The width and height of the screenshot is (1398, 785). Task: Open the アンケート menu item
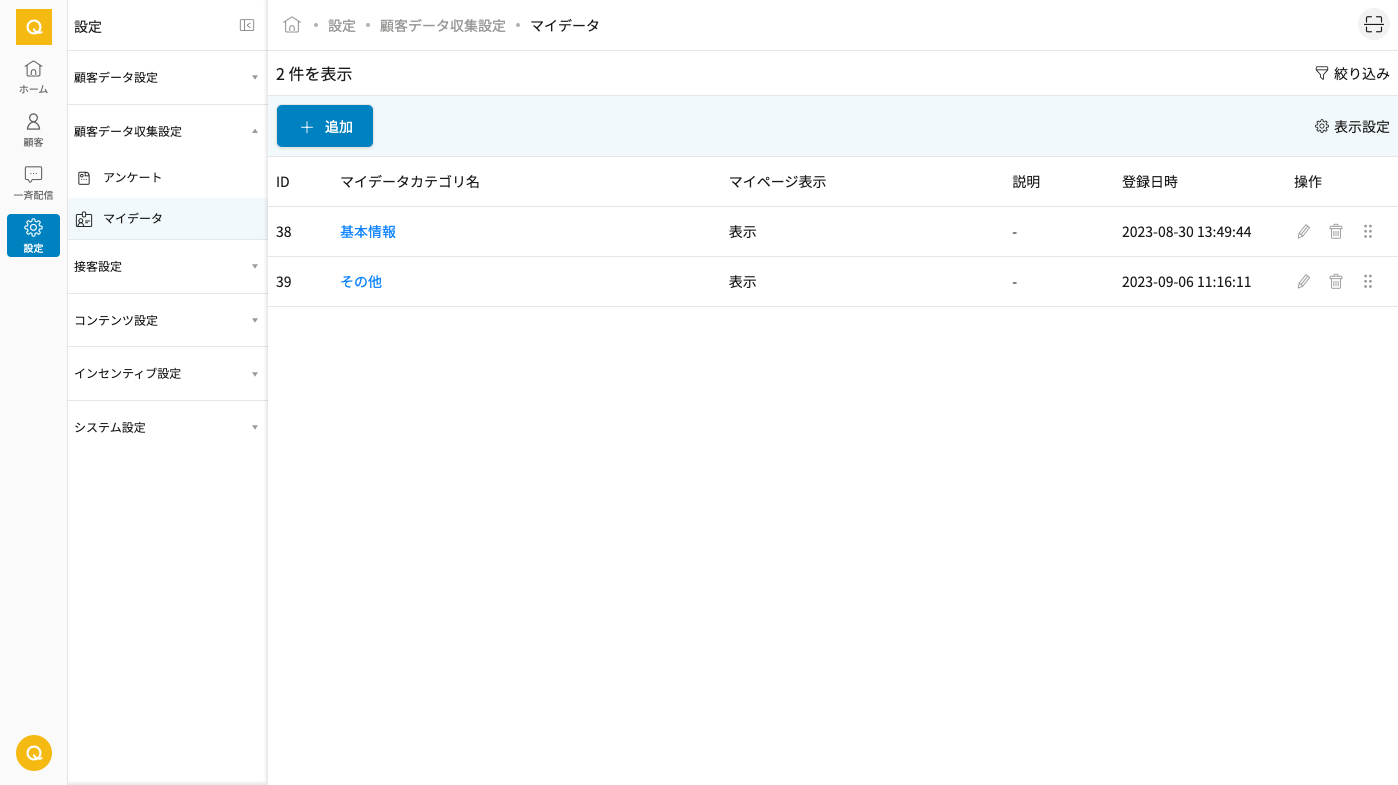click(132, 178)
